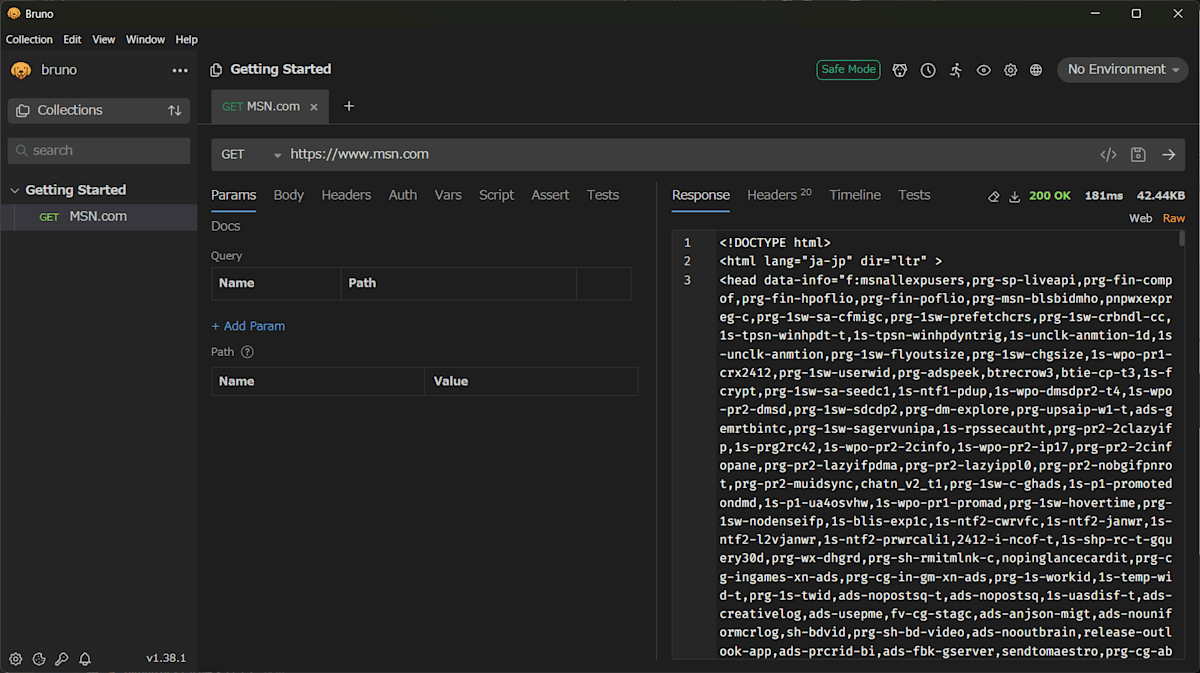
Task: Open response pane Tests tab
Action: point(914,195)
